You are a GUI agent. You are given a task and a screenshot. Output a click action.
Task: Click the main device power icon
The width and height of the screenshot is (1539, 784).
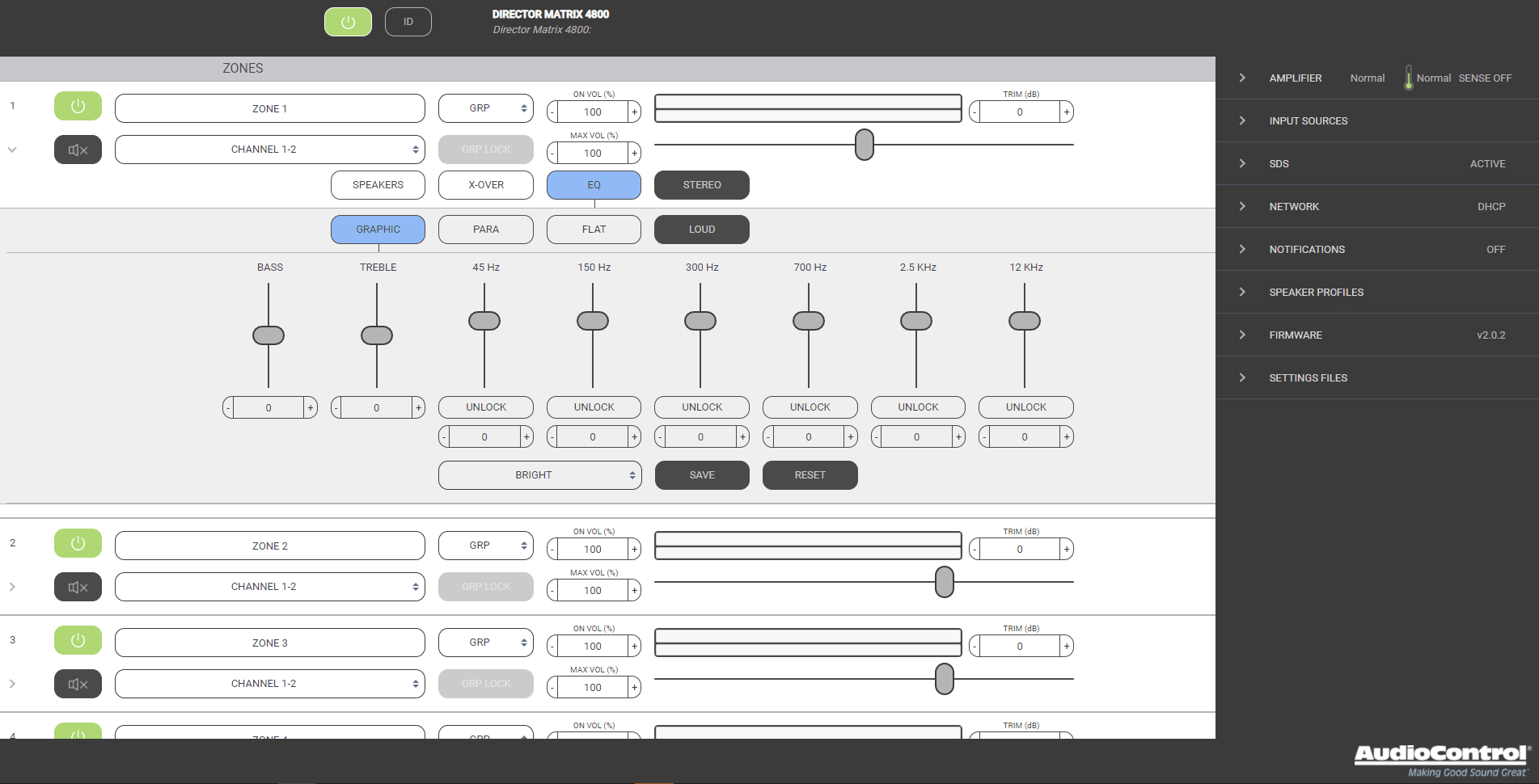tap(348, 22)
